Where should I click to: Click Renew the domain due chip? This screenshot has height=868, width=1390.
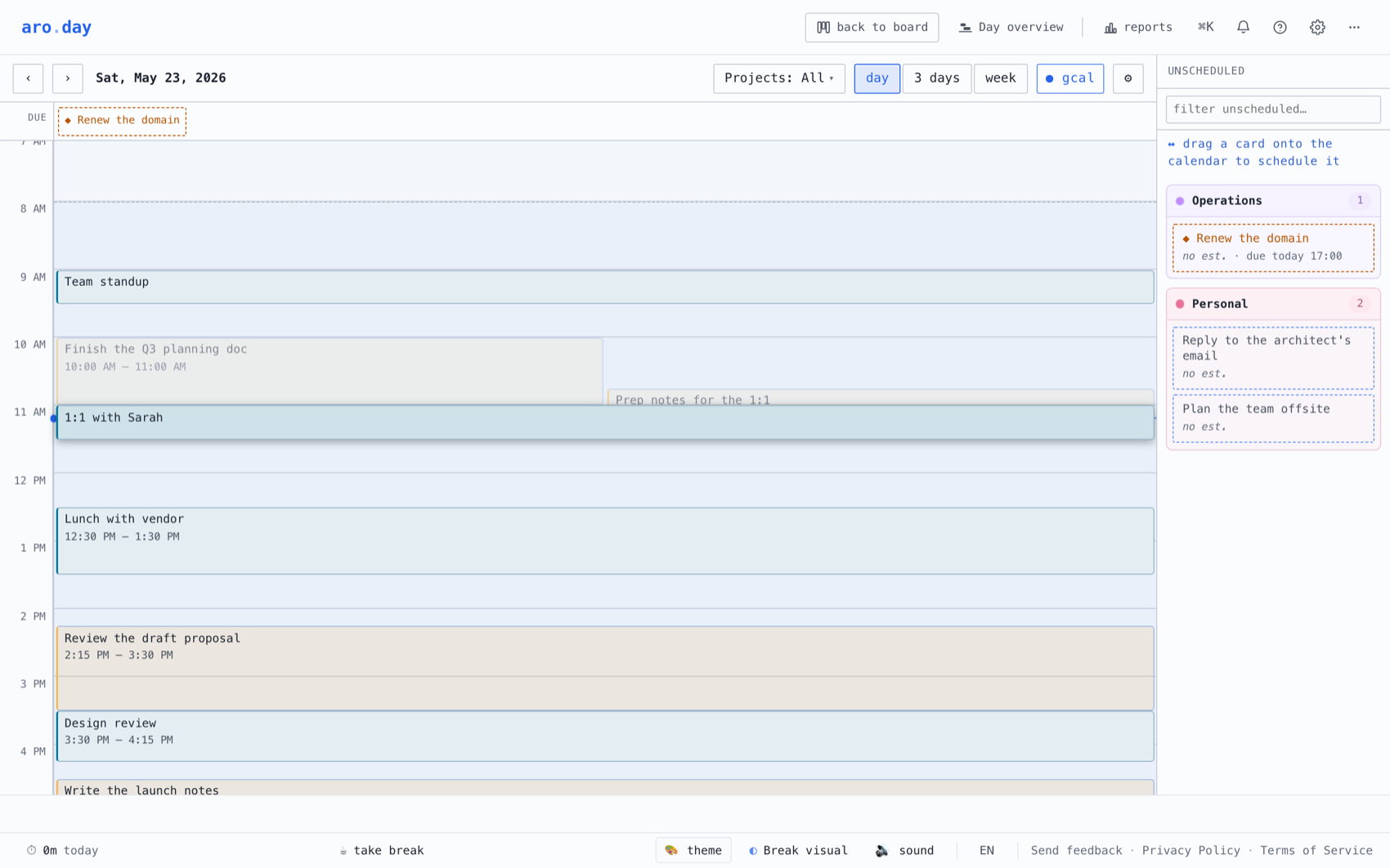pos(122,121)
